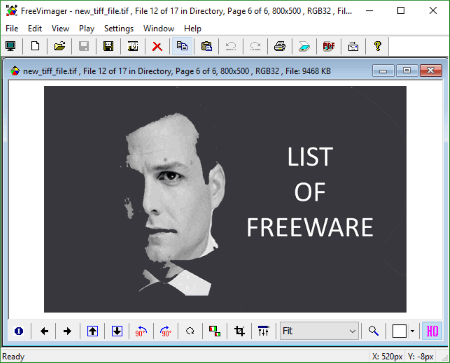
Task: Rotate the image 90° left
Action: tap(141, 331)
